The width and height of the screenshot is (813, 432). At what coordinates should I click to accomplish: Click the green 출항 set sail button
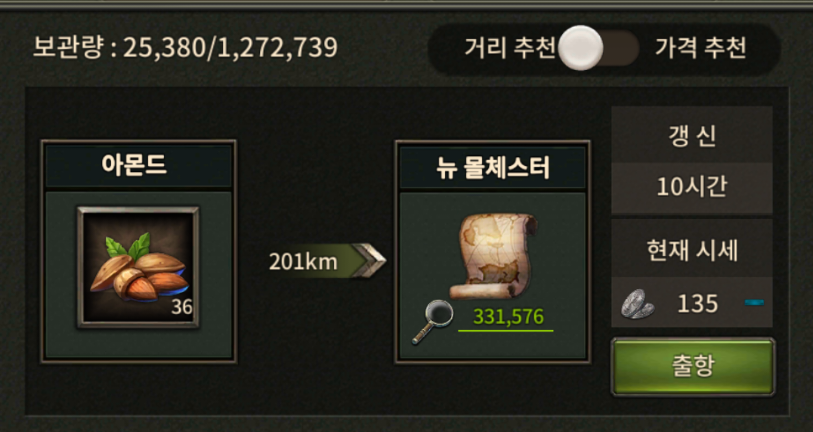coord(693,367)
